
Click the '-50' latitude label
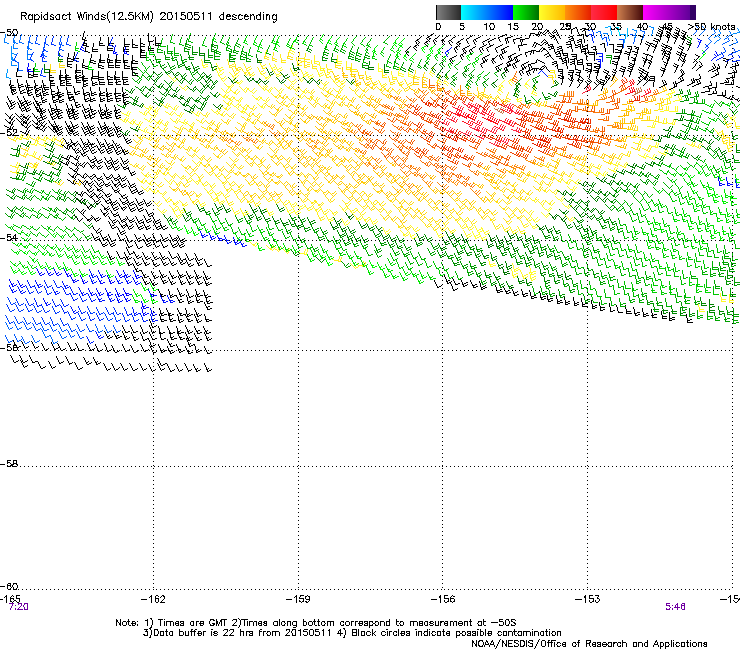[9, 33]
